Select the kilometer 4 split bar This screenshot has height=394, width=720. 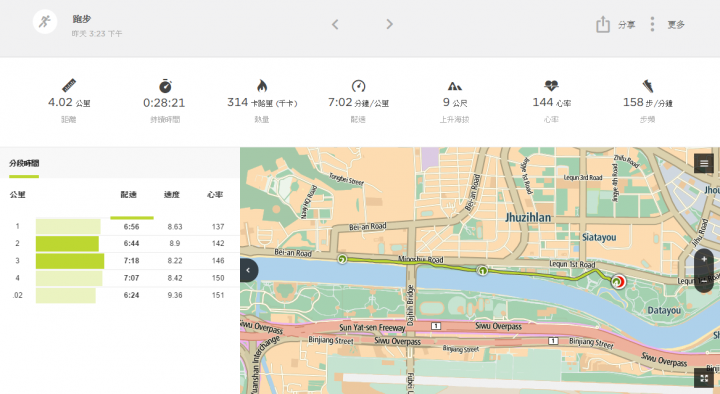69,278
